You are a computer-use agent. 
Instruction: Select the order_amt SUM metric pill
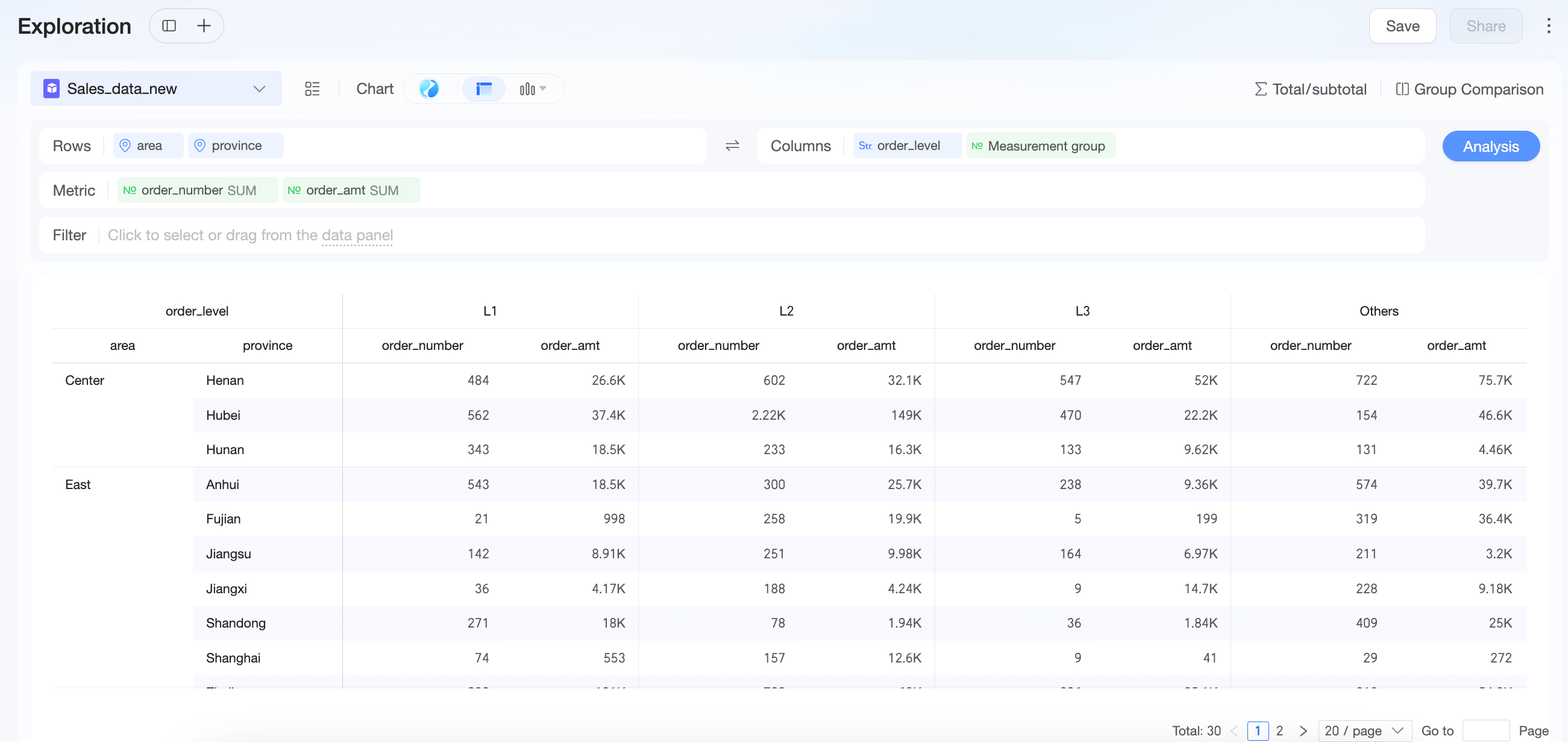pos(351,190)
